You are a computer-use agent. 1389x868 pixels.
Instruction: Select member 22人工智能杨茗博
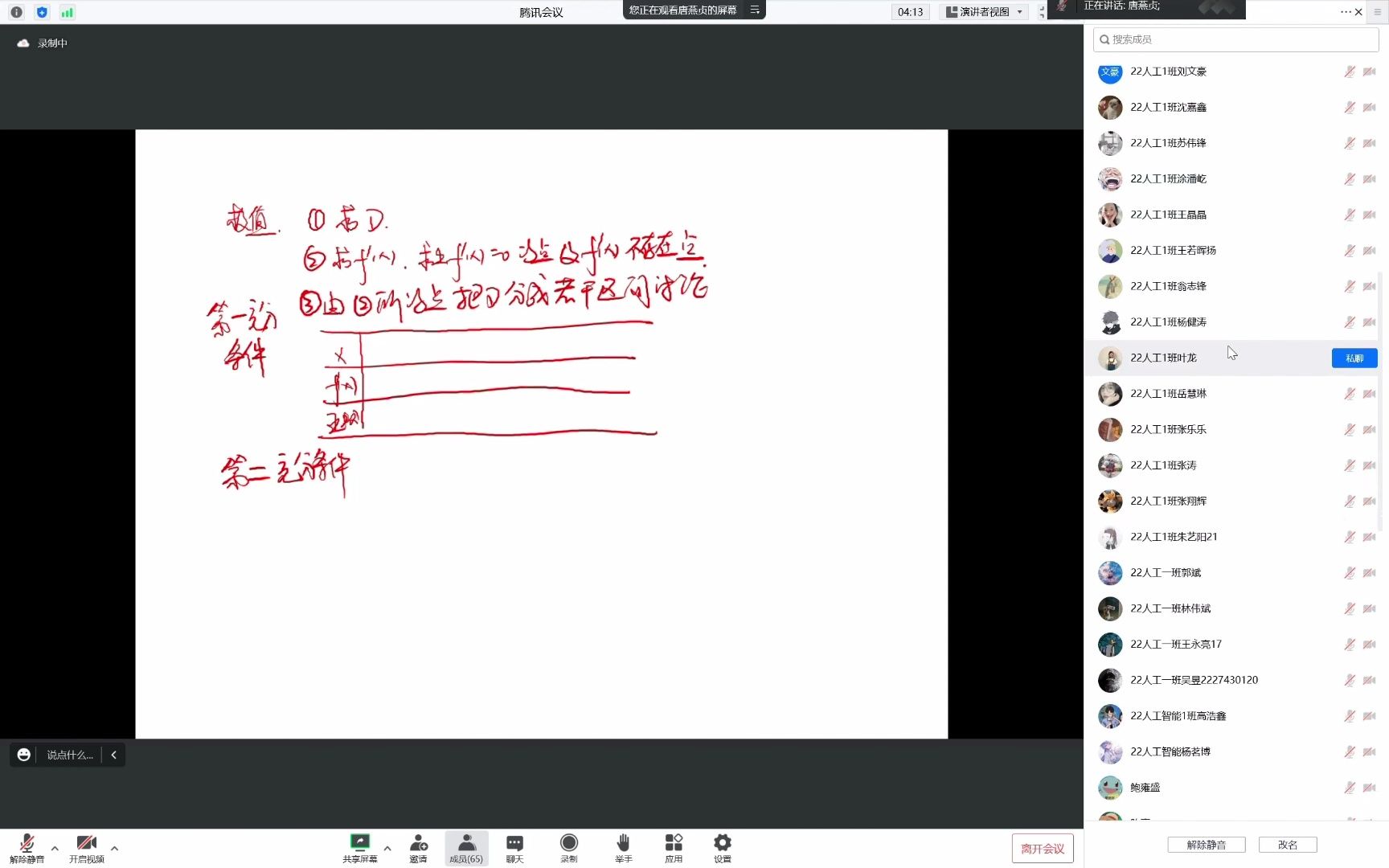1236,752
